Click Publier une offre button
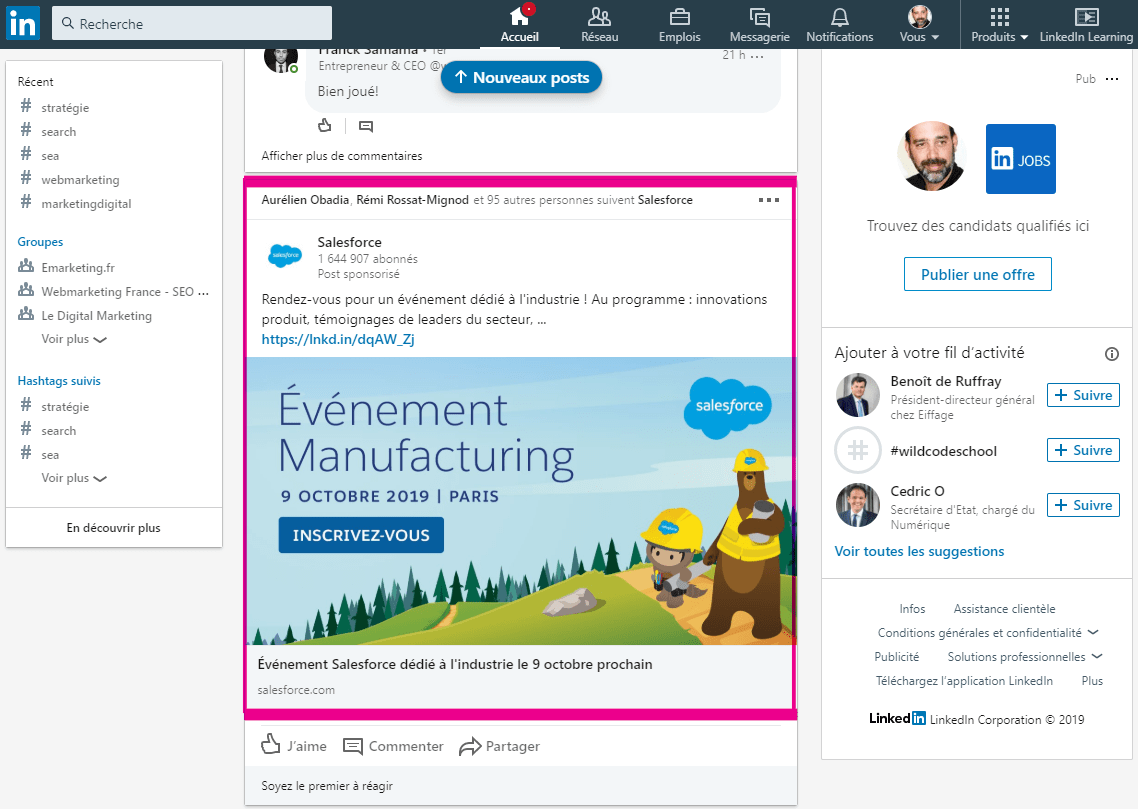 click(x=978, y=274)
